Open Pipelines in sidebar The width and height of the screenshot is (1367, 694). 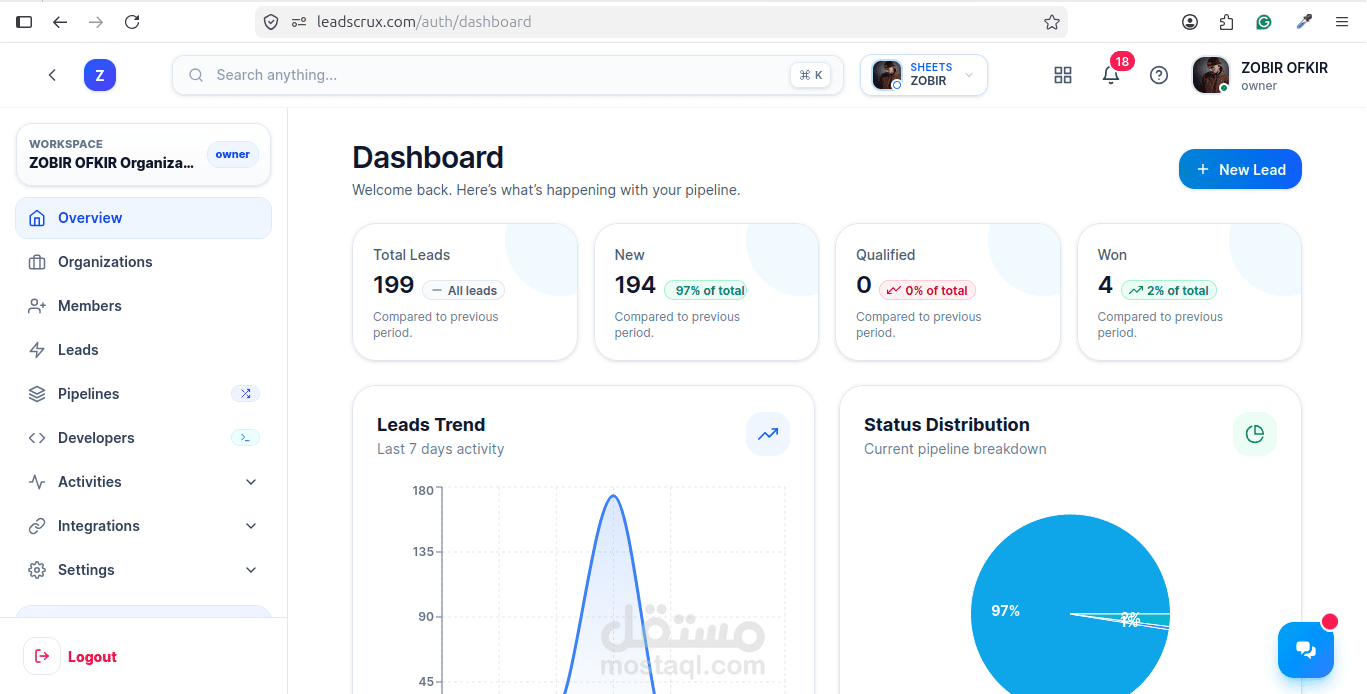(143, 394)
